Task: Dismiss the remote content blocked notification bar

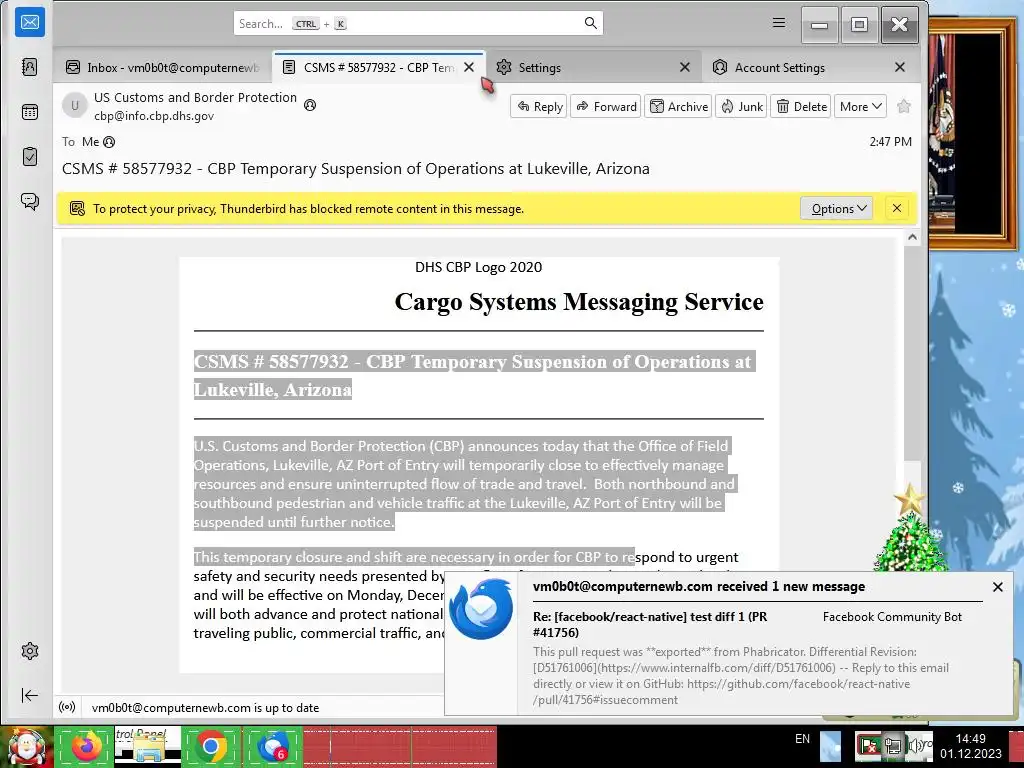Action: (897, 208)
